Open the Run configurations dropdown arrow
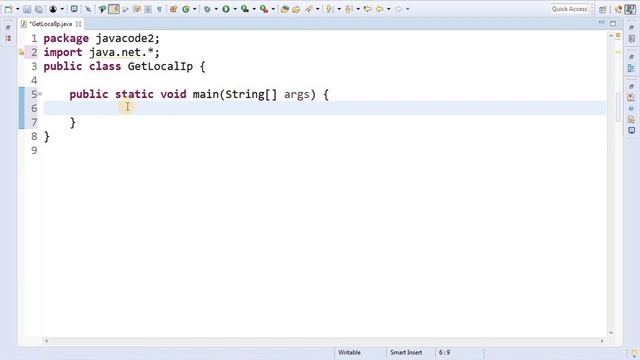The image size is (640, 360). pyautogui.click(x=235, y=9)
